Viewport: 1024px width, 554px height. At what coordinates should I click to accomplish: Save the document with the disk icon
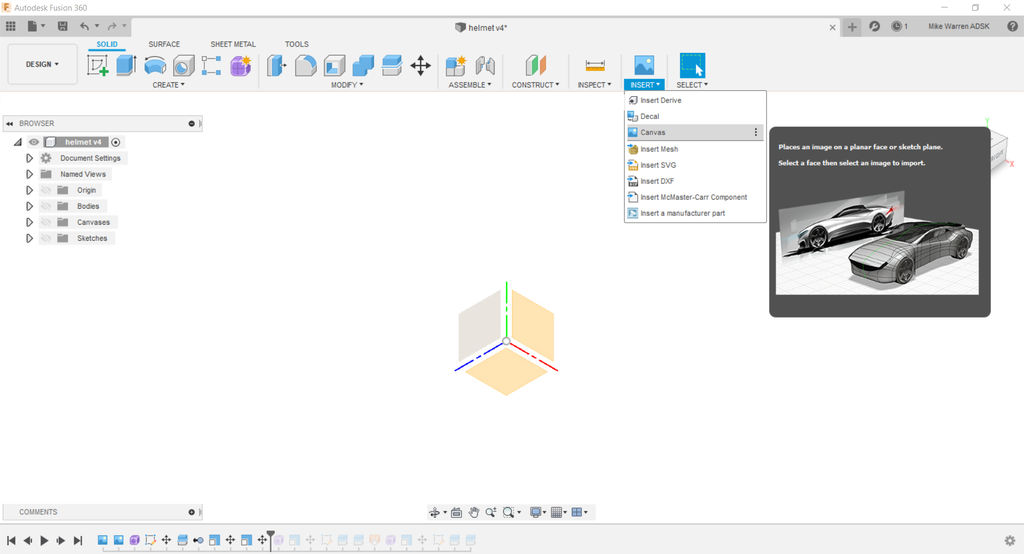tap(63, 26)
